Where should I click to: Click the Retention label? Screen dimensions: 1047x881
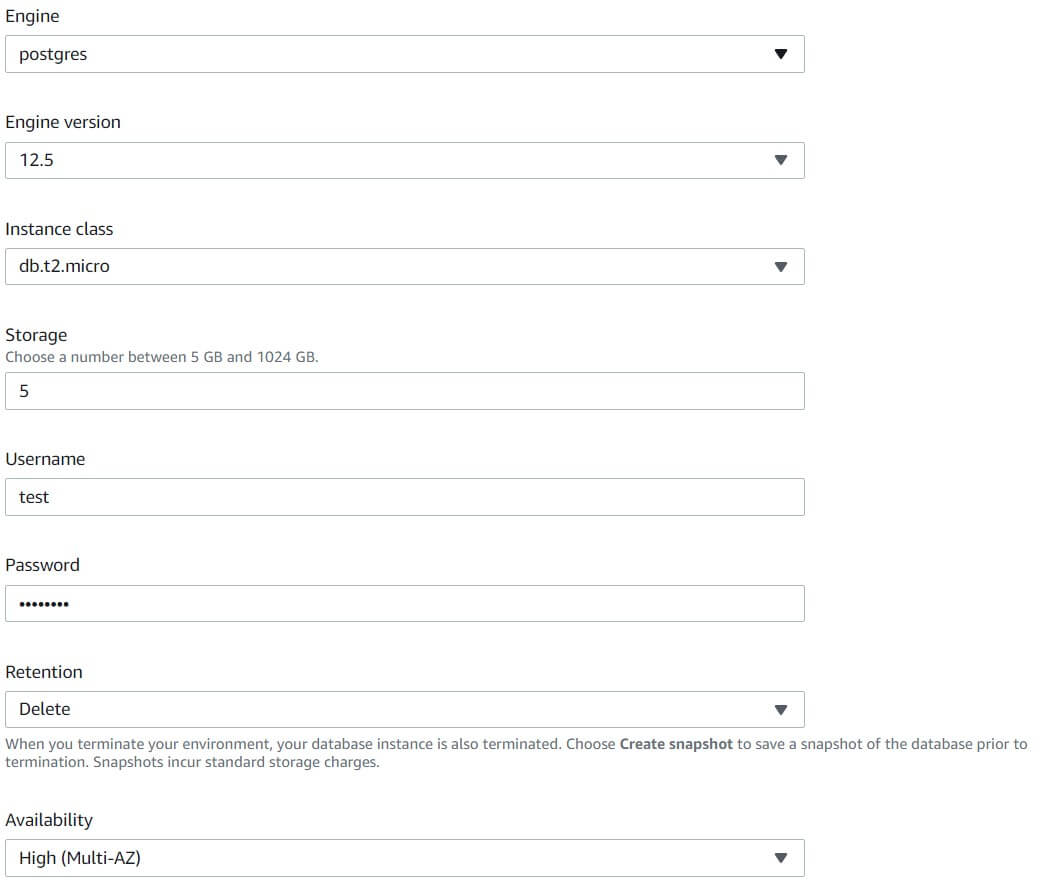point(43,672)
